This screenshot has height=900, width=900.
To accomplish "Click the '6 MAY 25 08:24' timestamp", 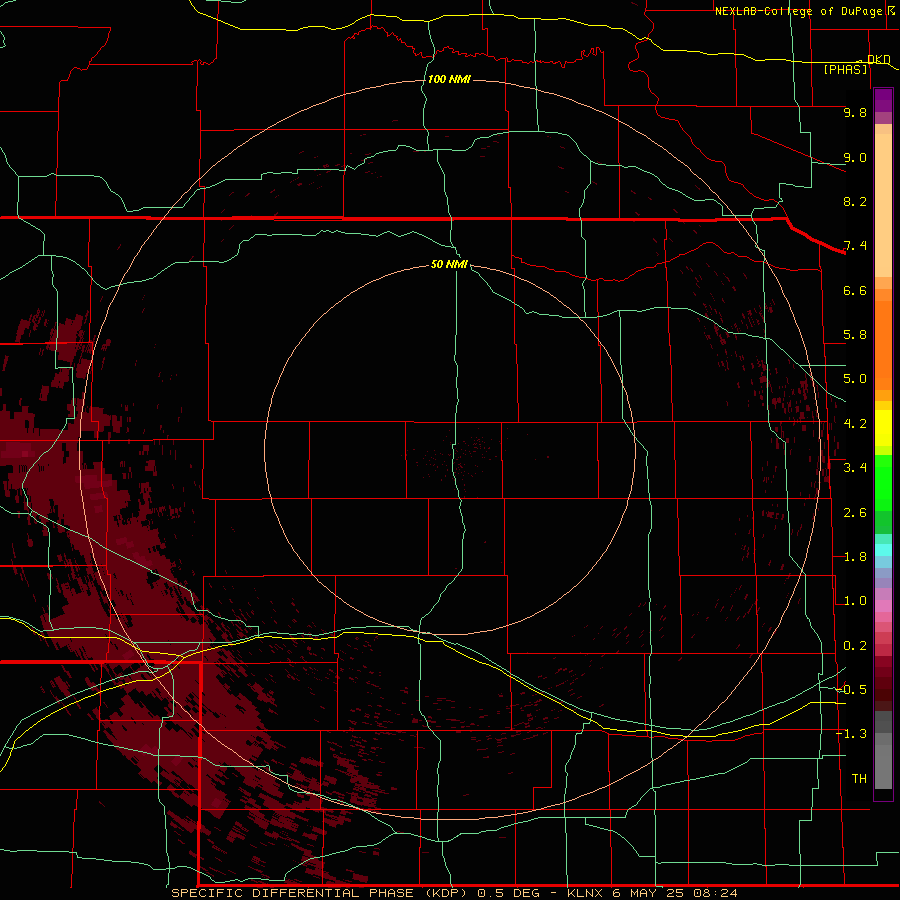I will (674, 893).
